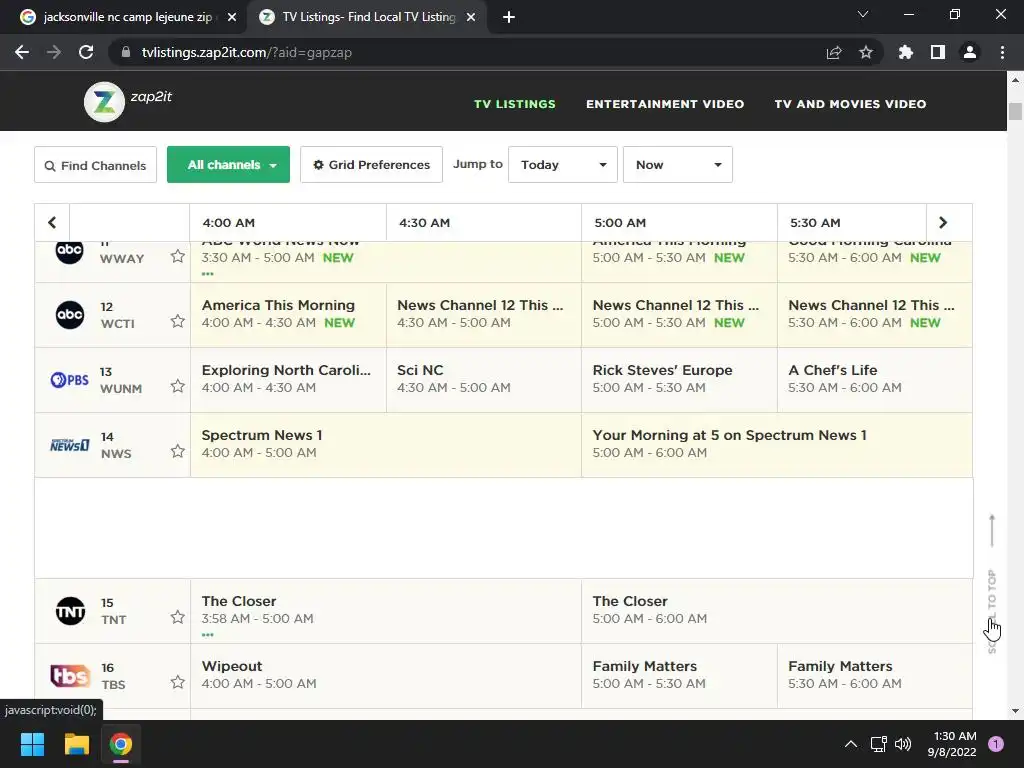Open a new browser tab
Screen dimensions: 1024x768
tap(509, 17)
